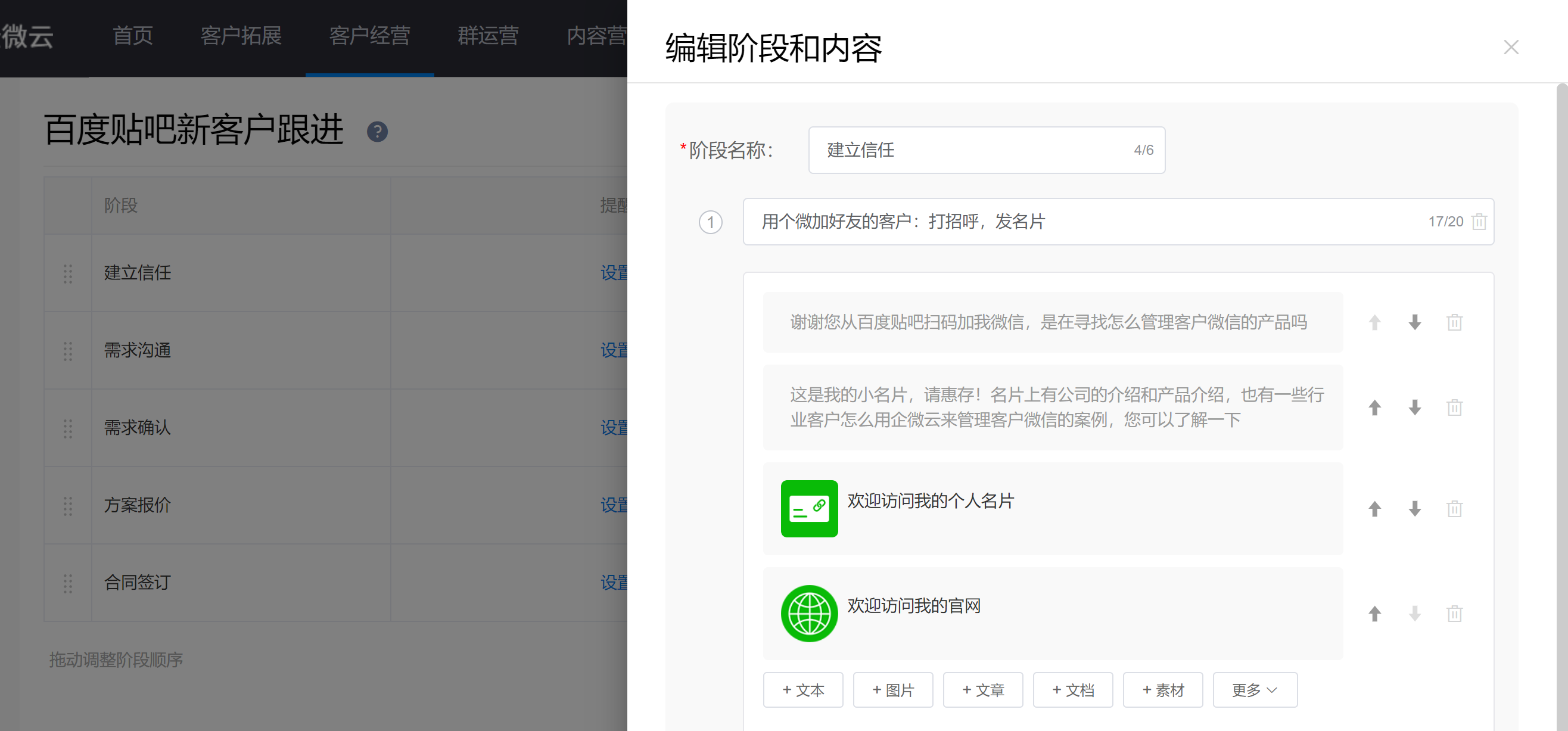Click the panel's vertical scrollbar
The width and height of the screenshot is (1568, 731).
[x=1562, y=406]
